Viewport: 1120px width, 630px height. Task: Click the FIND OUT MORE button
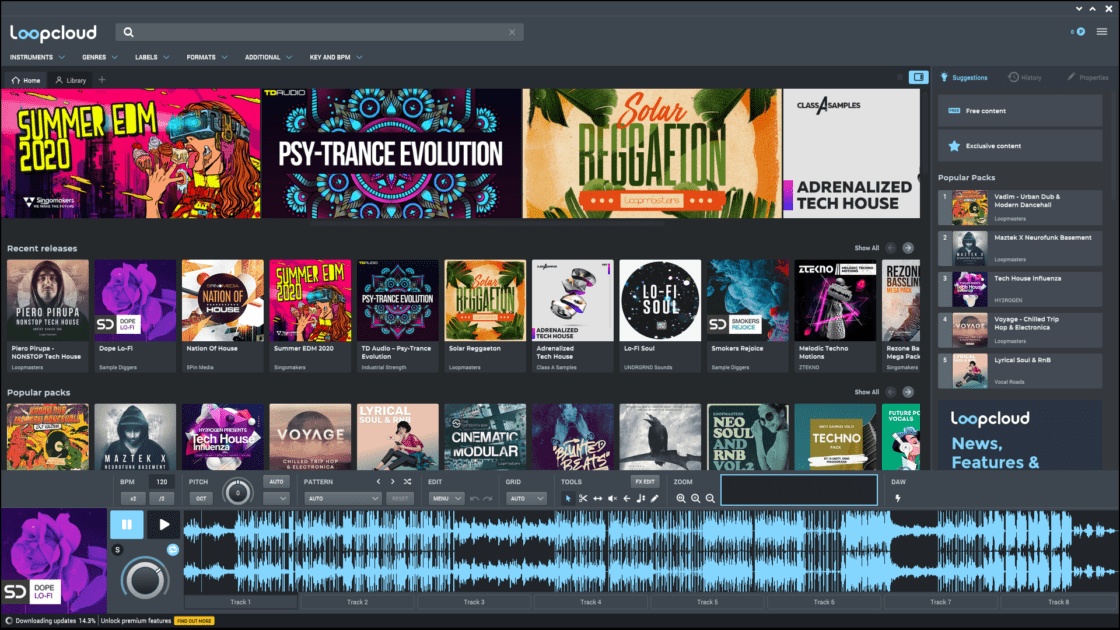click(194, 621)
